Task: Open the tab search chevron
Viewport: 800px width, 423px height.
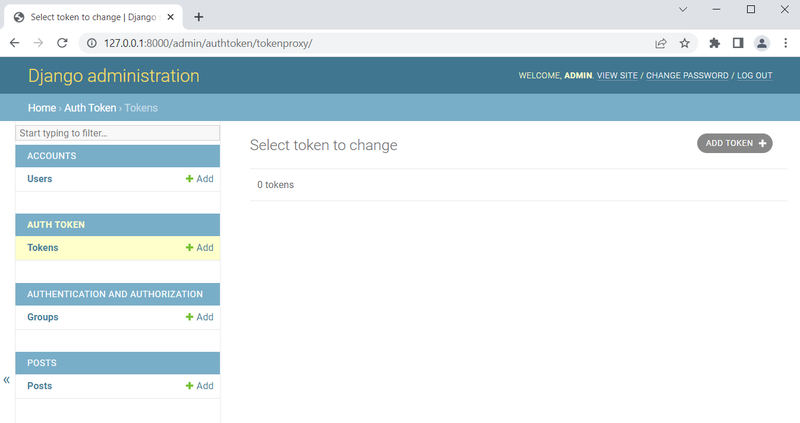Action: pyautogui.click(x=683, y=9)
